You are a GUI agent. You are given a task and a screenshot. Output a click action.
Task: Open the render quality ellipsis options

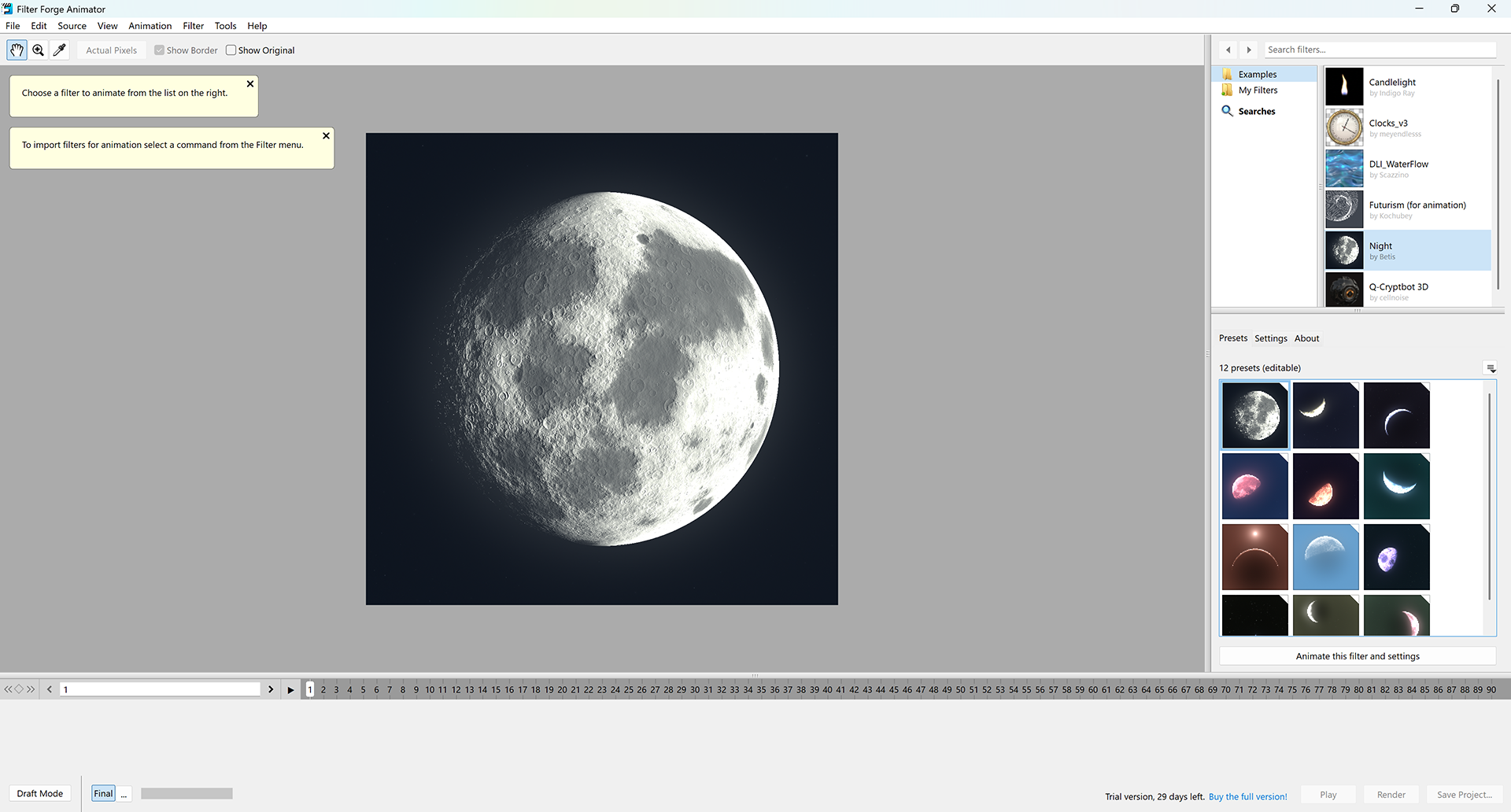point(124,794)
